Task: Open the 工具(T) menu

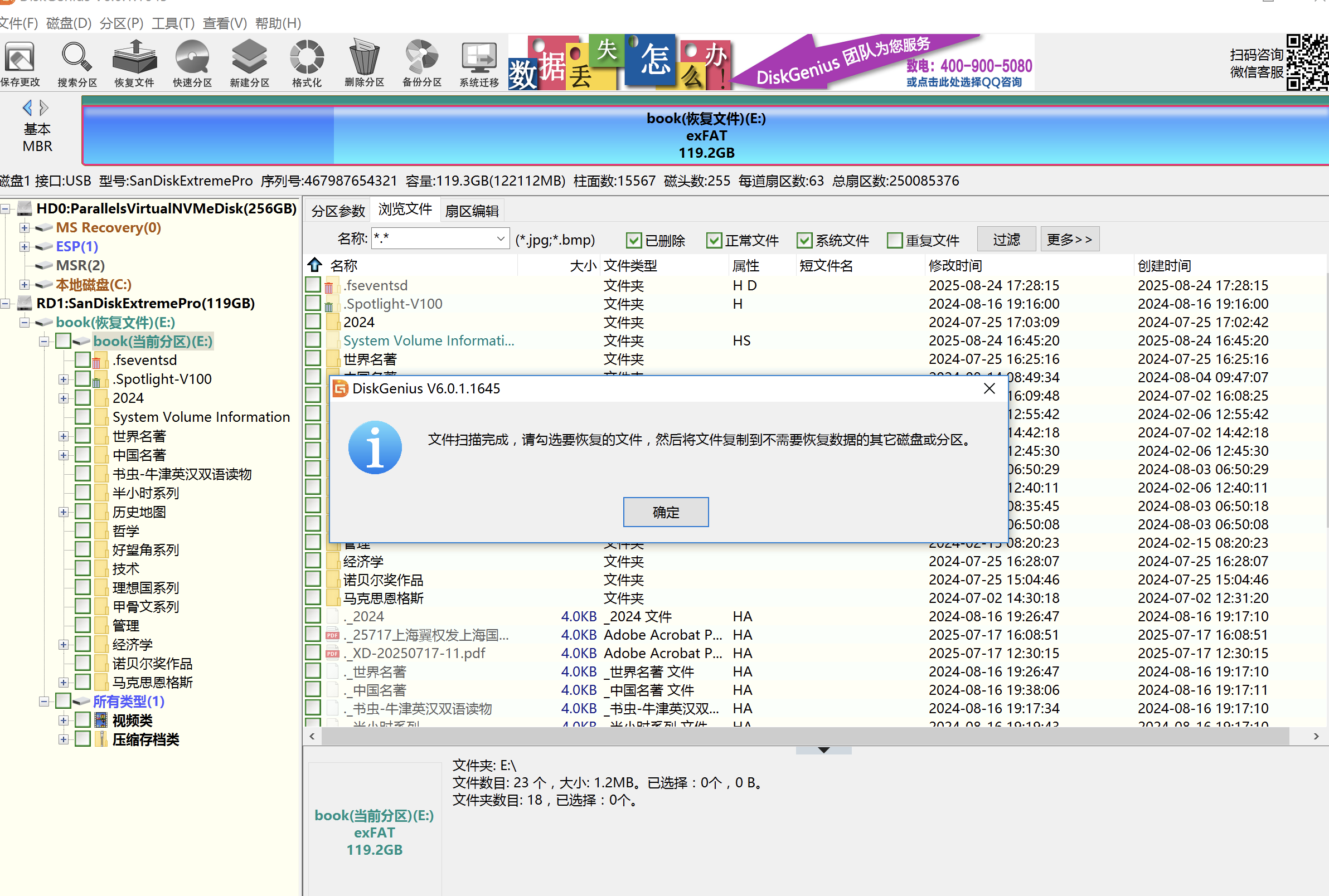Action: 173,23
